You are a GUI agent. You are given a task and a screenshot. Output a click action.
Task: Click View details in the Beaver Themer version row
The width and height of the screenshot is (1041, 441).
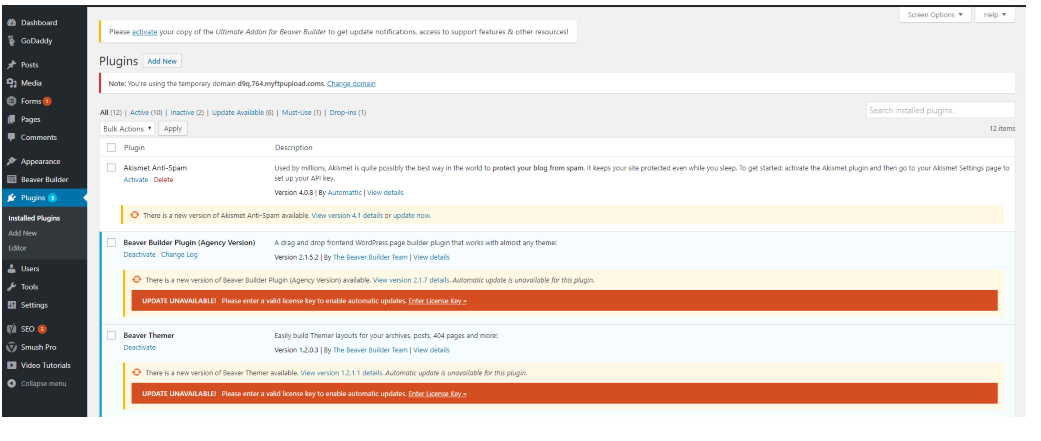(x=432, y=350)
